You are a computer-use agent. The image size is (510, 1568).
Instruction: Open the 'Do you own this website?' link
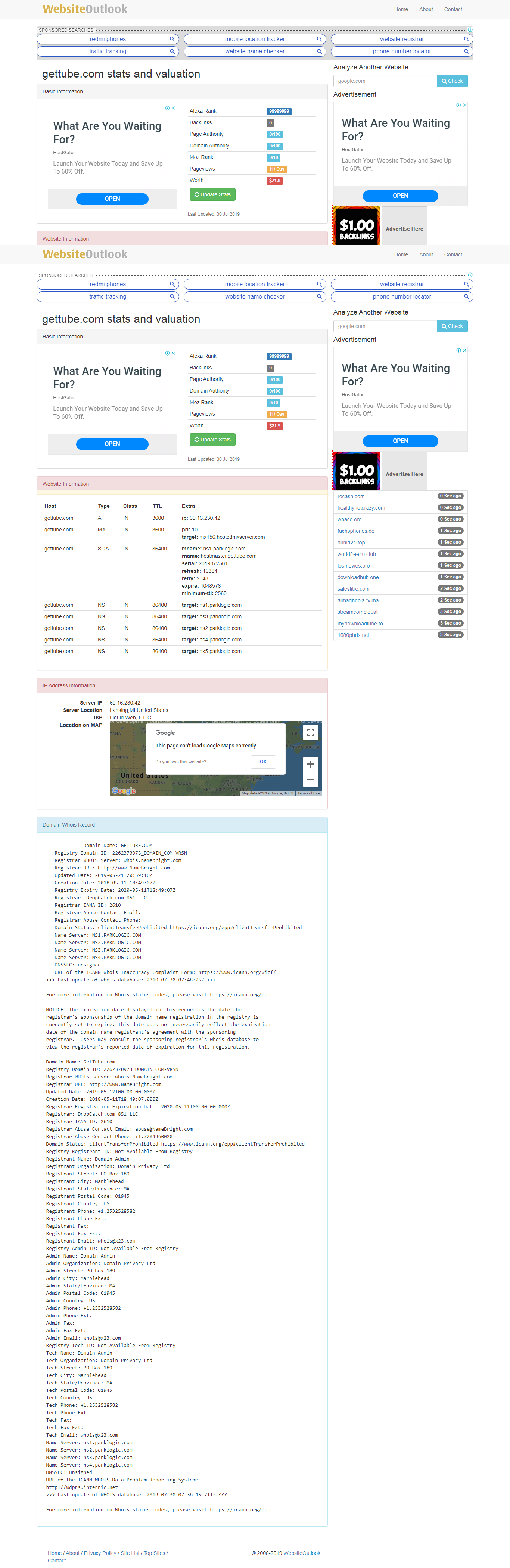click(180, 762)
